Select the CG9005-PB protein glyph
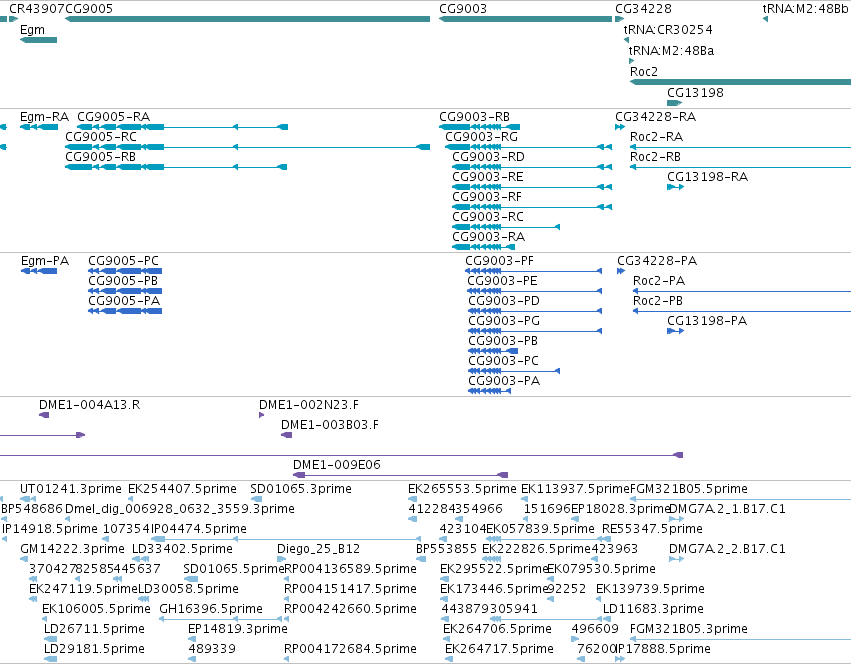This screenshot has height=664, width=851. coord(125,291)
